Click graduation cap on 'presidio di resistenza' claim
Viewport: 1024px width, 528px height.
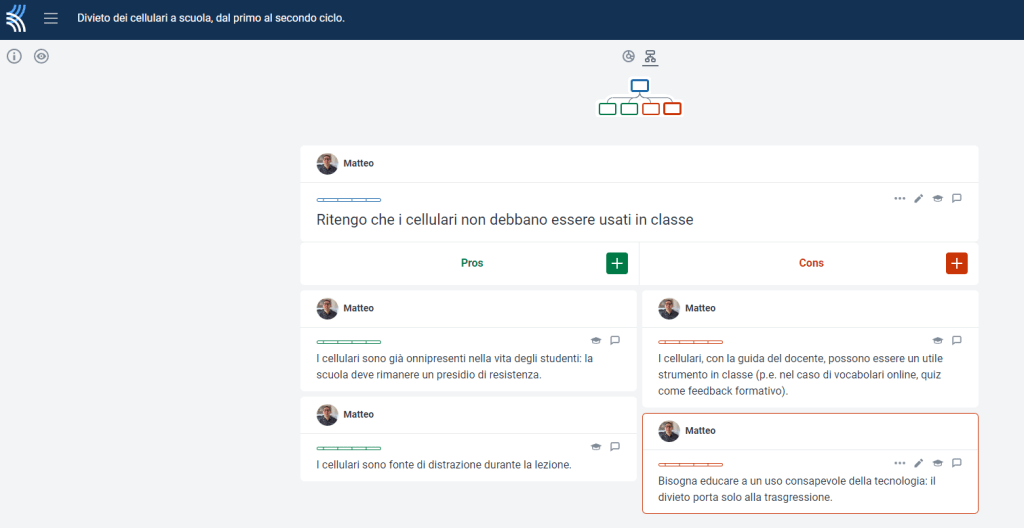[596, 340]
